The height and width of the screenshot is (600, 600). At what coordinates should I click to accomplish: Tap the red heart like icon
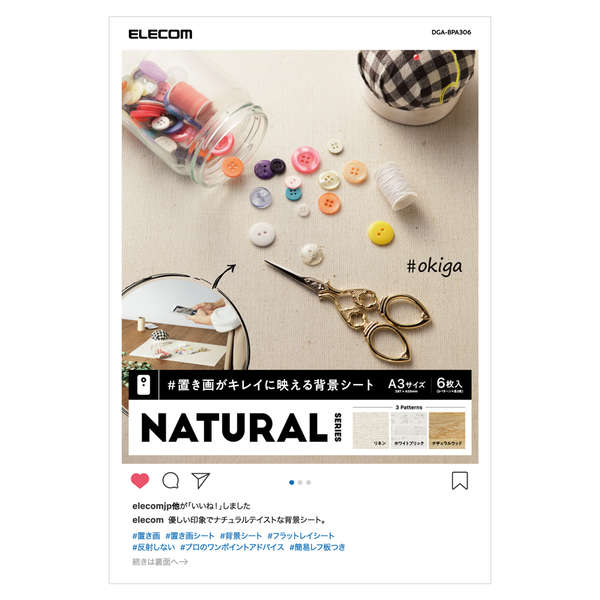(140, 481)
